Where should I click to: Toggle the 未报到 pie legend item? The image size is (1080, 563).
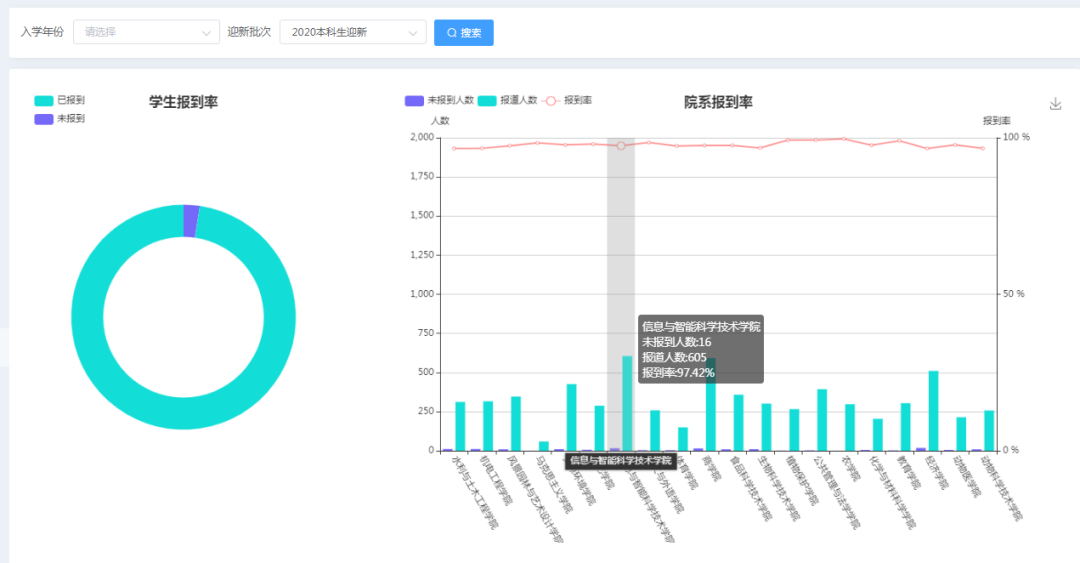[60, 119]
